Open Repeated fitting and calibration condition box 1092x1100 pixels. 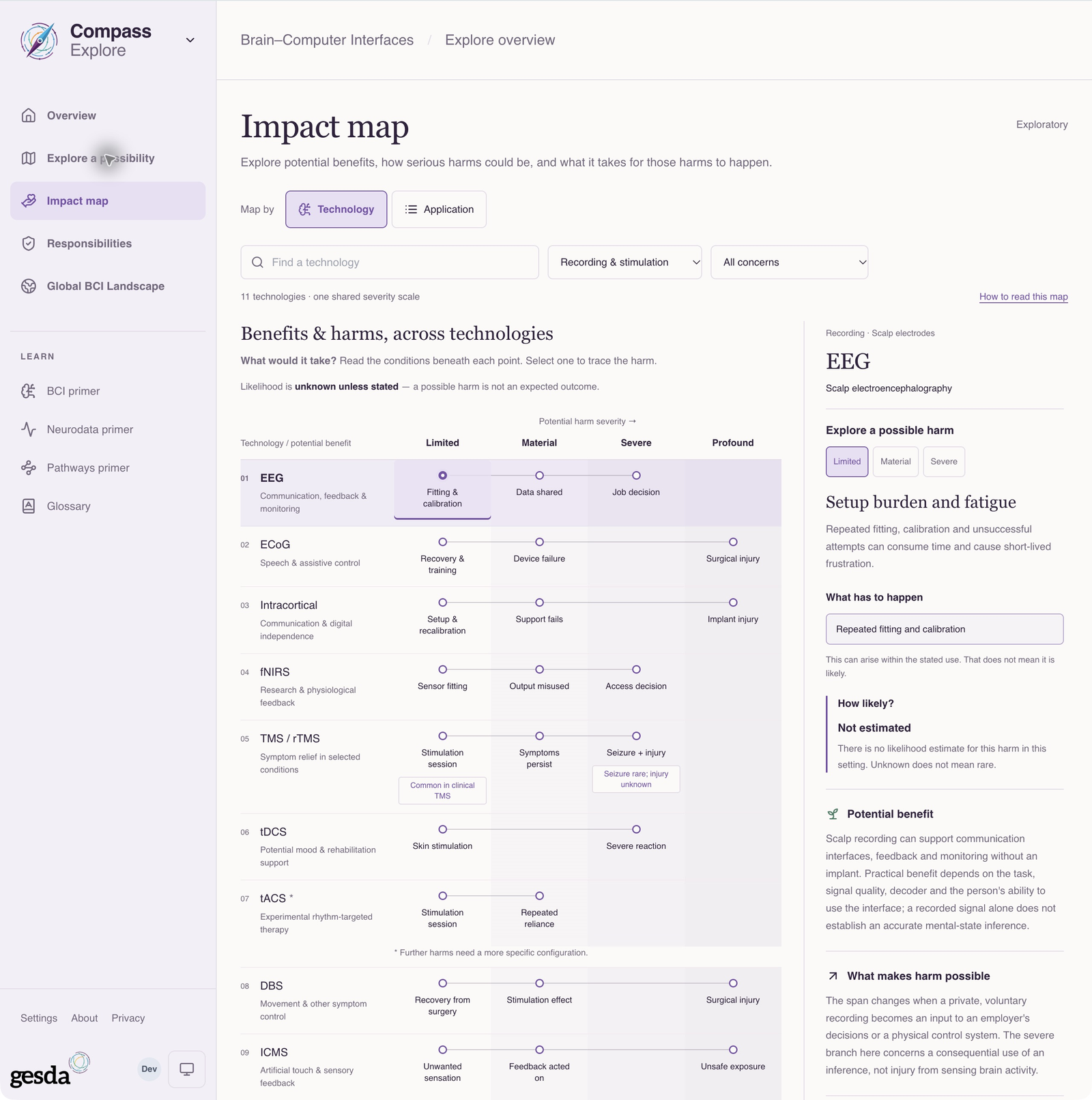(945, 629)
